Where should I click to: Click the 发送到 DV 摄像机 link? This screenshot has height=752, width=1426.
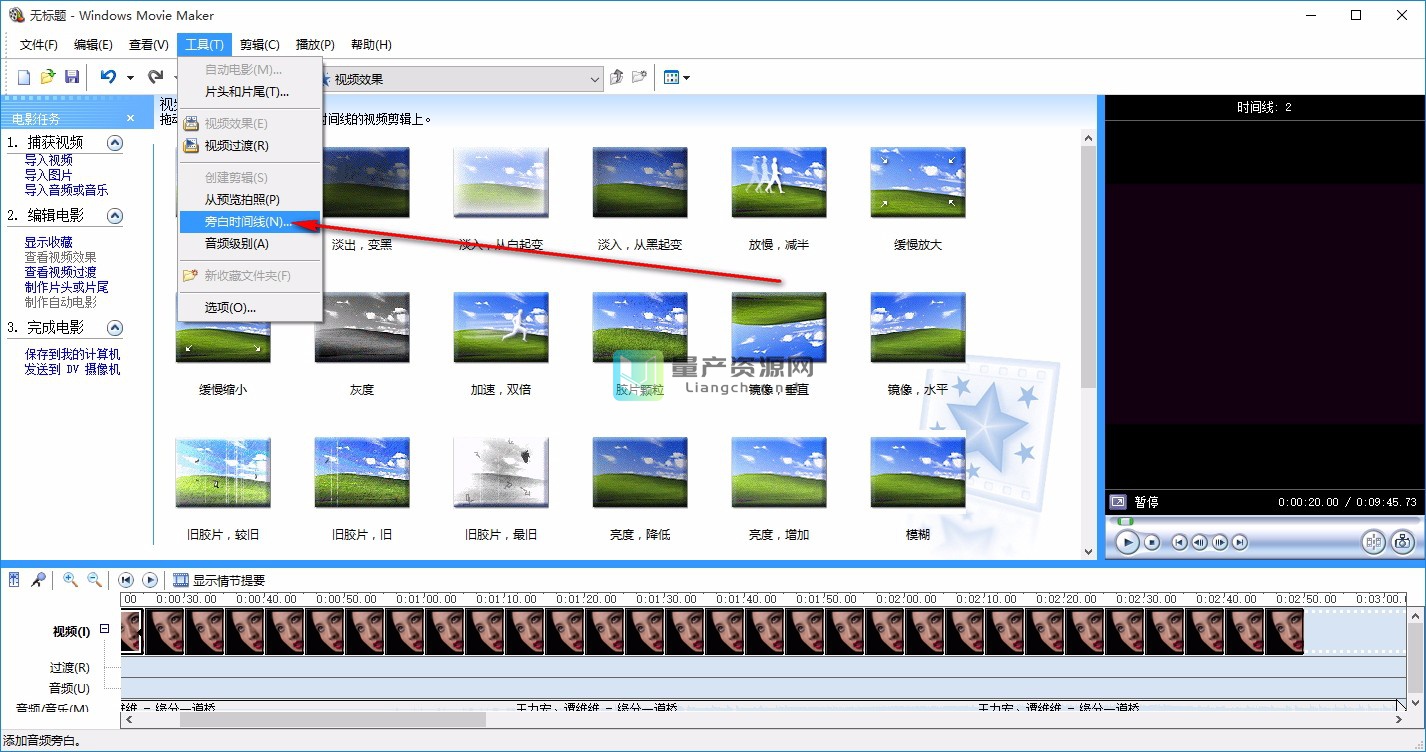73,369
